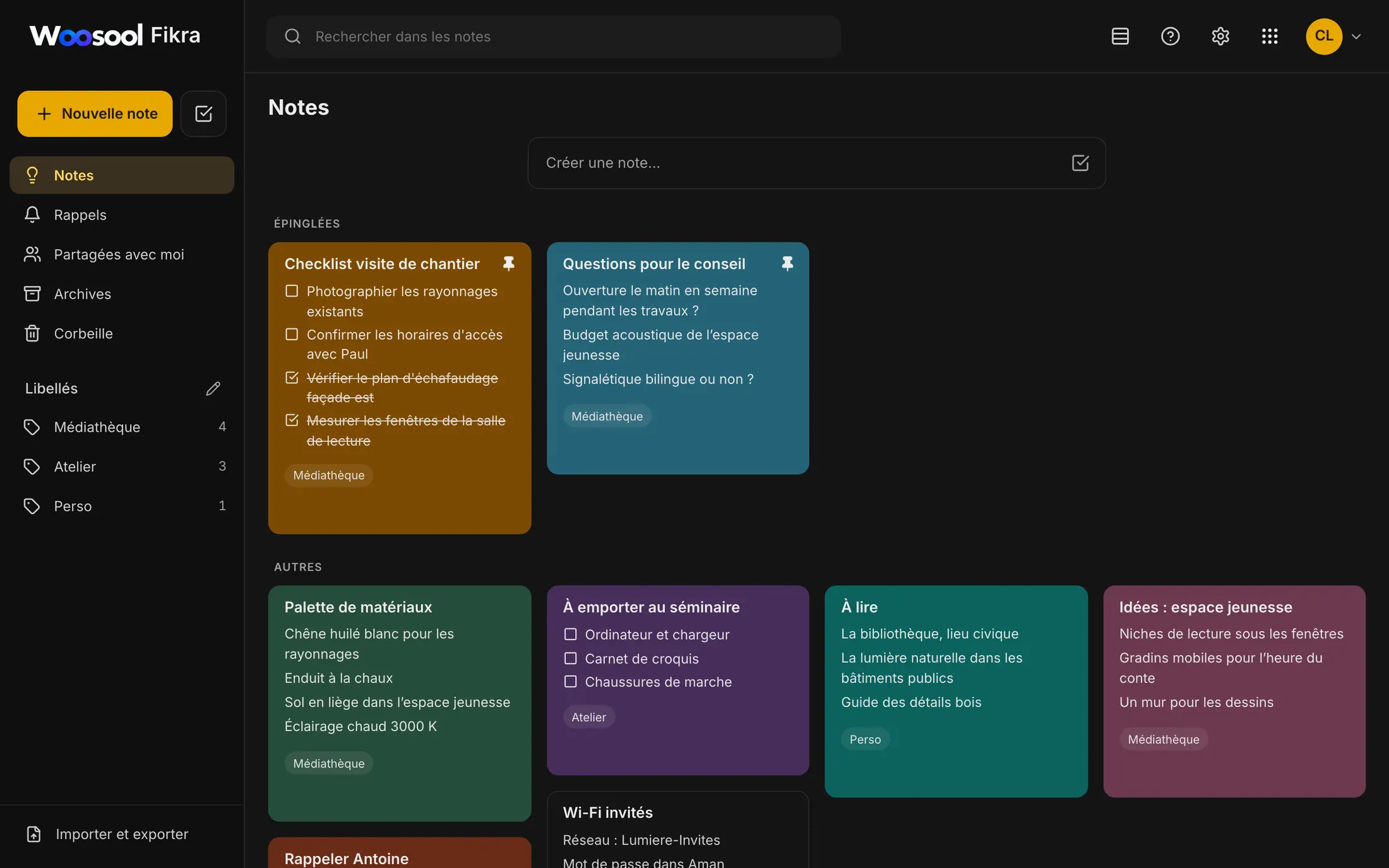Click the CL account avatar
This screenshot has width=1389, height=868.
1324,37
